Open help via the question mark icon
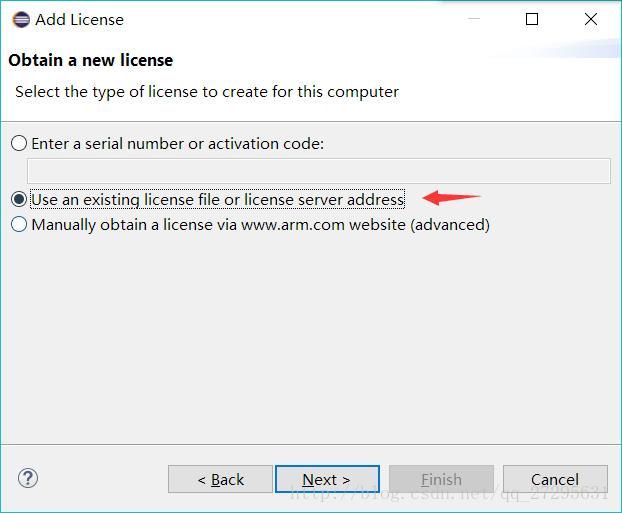The image size is (622, 513). click(x=28, y=478)
